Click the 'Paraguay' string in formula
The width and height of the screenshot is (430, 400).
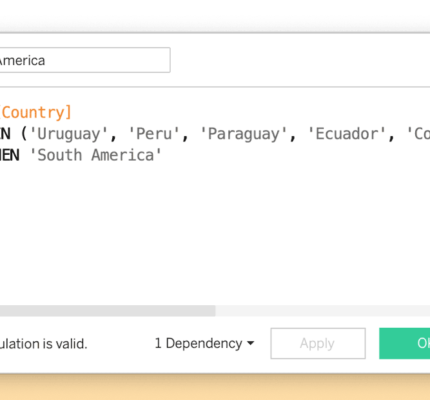click(x=243, y=134)
